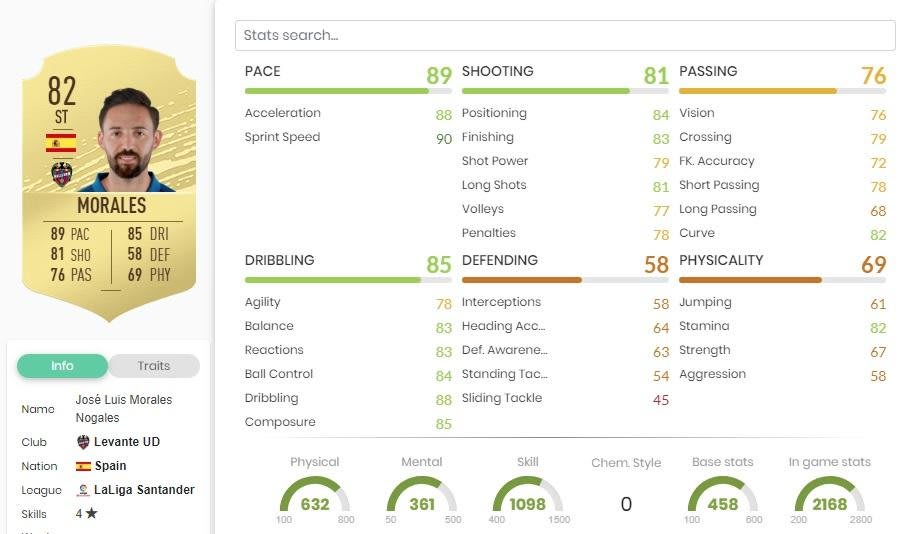This screenshot has height=534, width=912.
Task: Click the Levante club badge on card
Action: coord(62,173)
